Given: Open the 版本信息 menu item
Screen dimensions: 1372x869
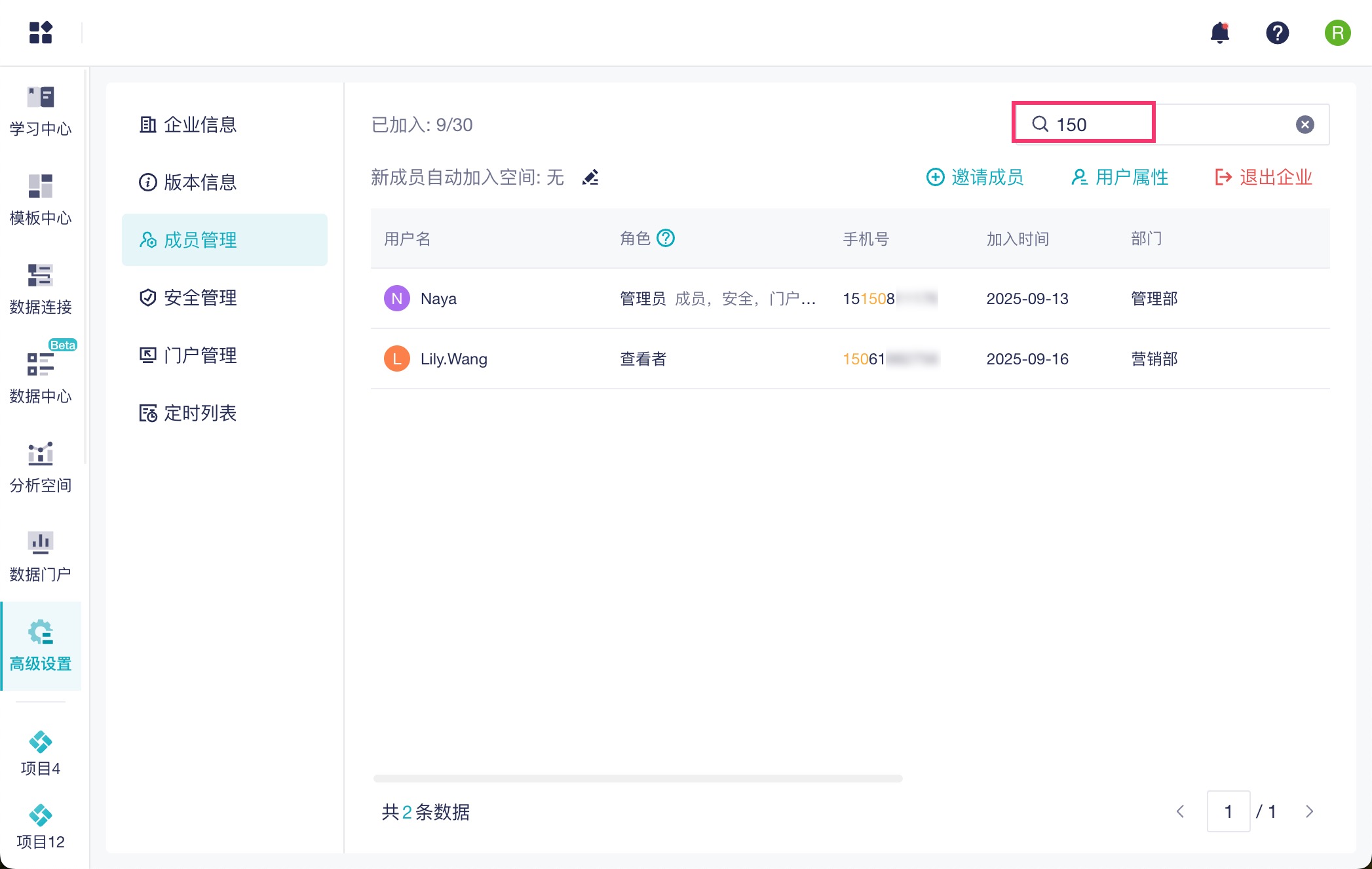Looking at the screenshot, I should click(225, 182).
